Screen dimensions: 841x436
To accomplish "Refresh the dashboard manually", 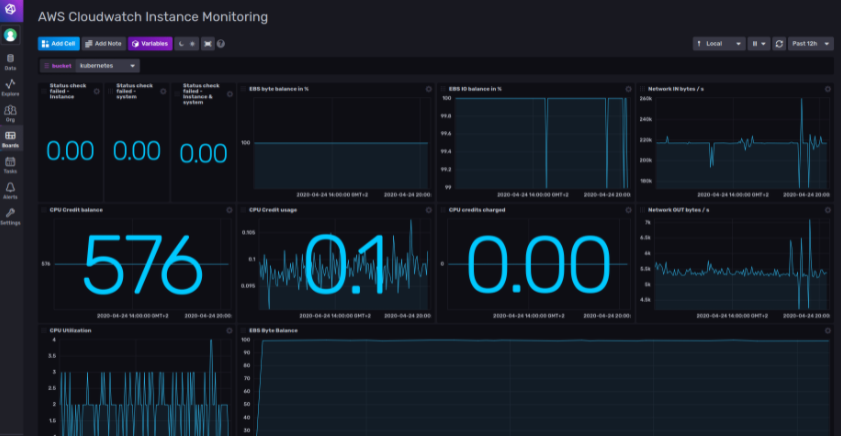I will click(x=779, y=44).
